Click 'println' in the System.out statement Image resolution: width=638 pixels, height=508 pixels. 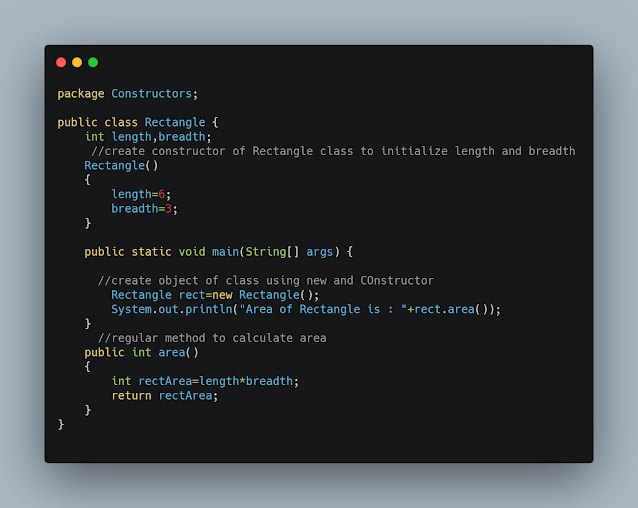coord(209,310)
